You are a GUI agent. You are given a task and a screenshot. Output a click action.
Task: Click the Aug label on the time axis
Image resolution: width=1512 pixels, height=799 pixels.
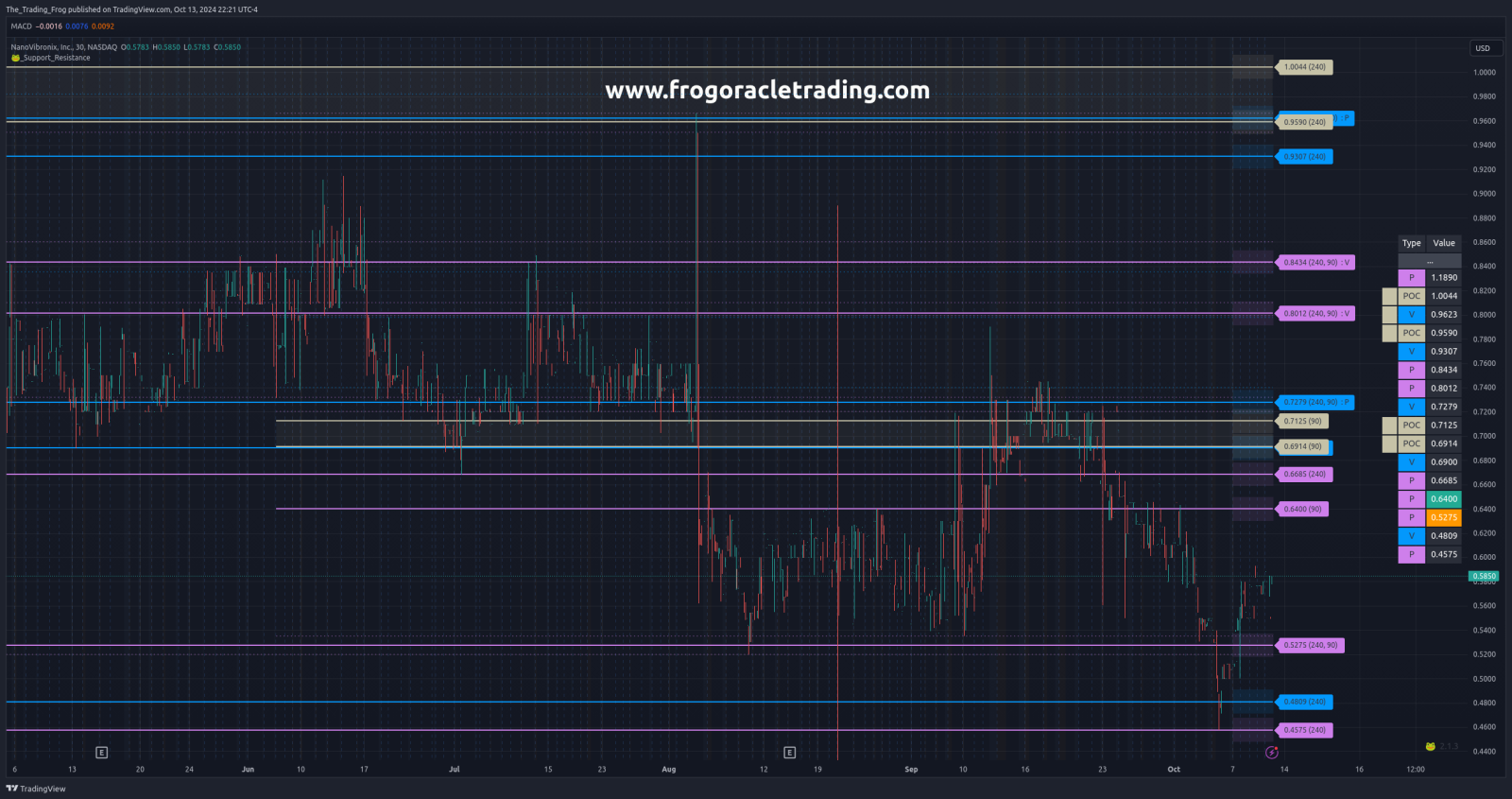click(x=669, y=770)
